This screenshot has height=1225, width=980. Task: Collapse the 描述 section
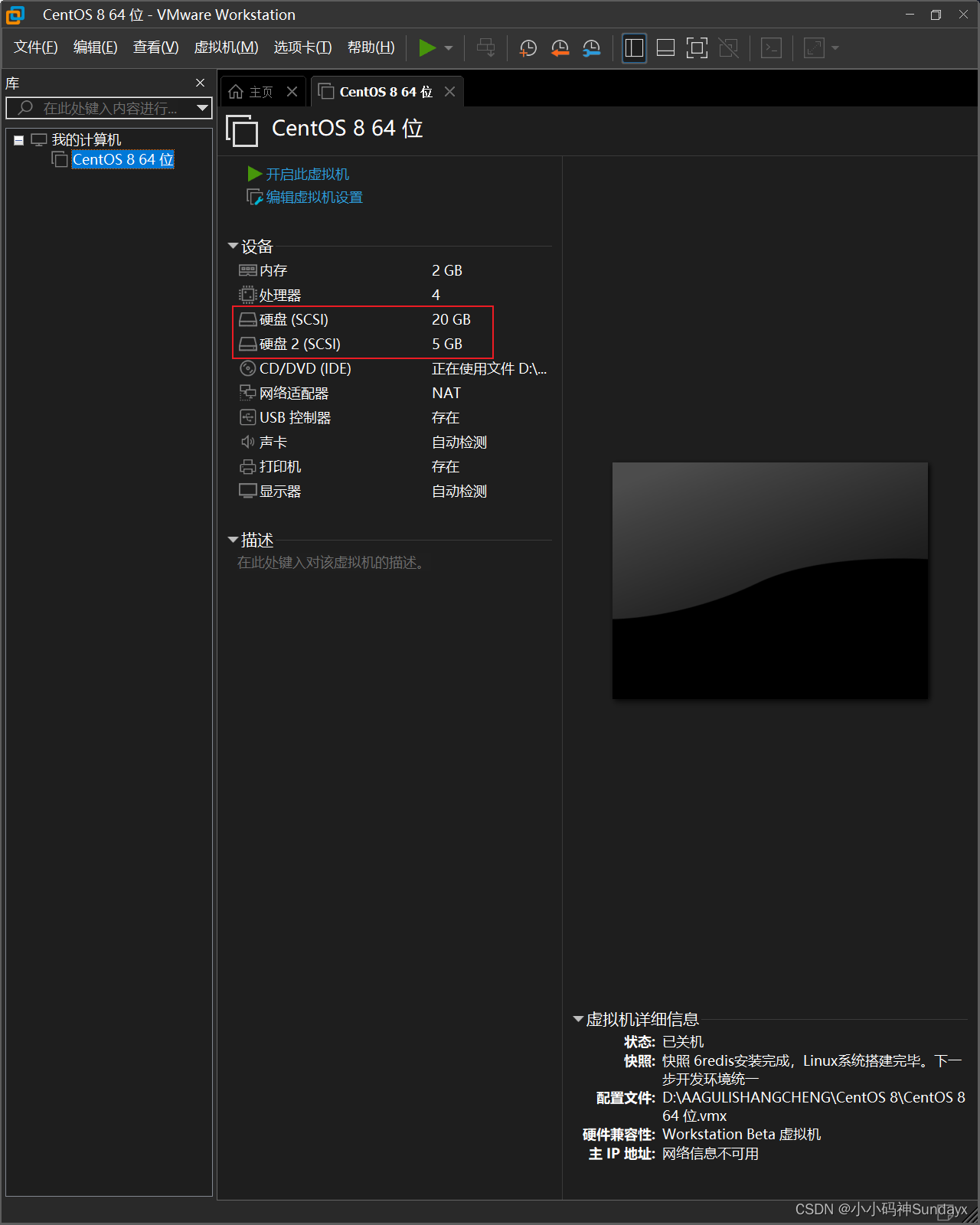pos(233,540)
